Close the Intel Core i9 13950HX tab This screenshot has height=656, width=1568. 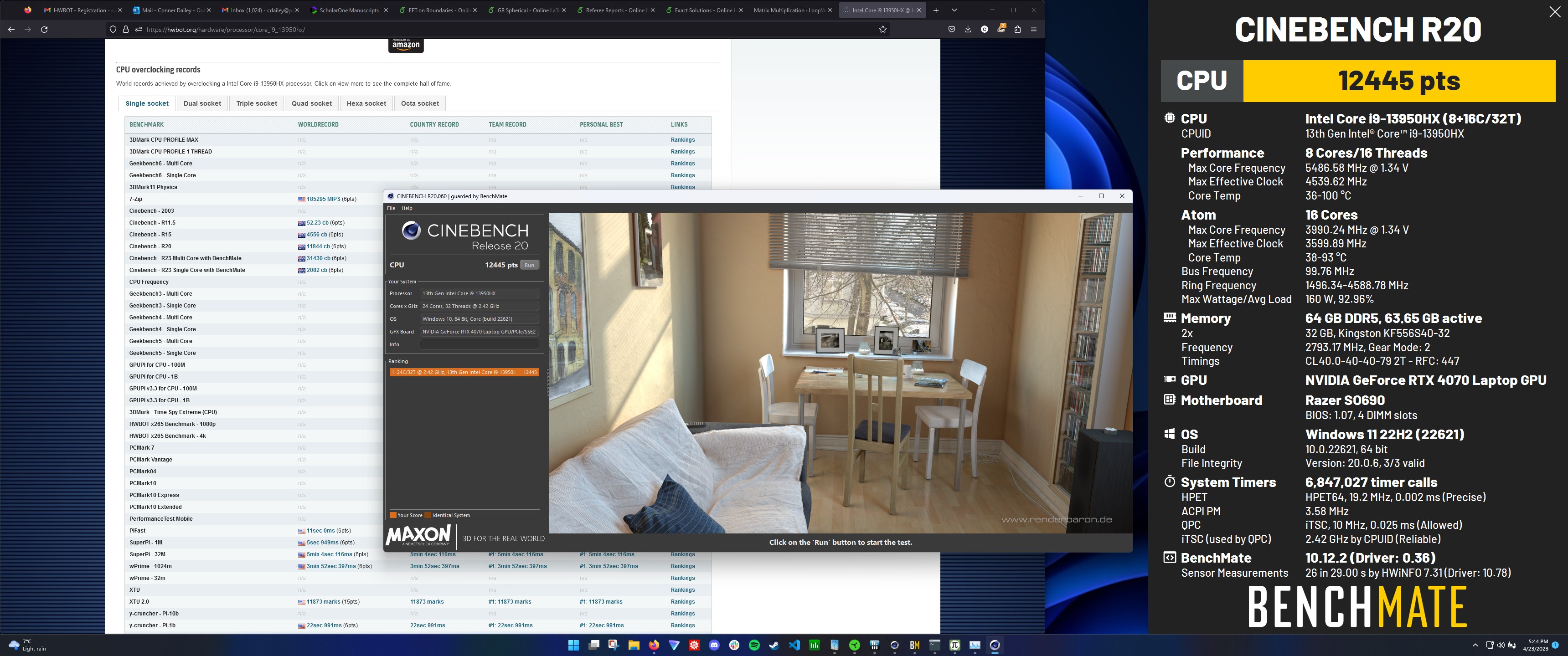pos(918,10)
